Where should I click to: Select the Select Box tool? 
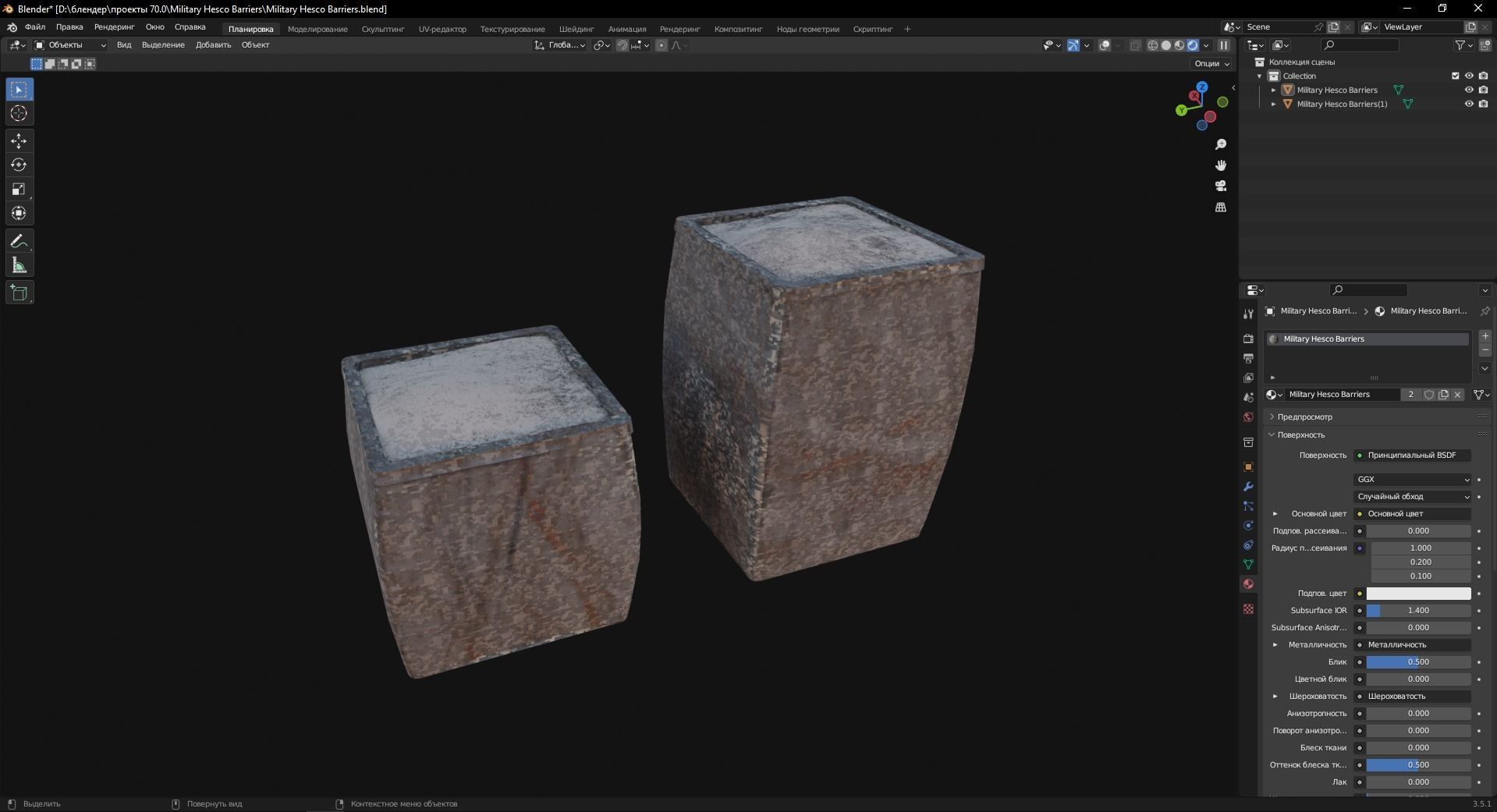point(19,90)
